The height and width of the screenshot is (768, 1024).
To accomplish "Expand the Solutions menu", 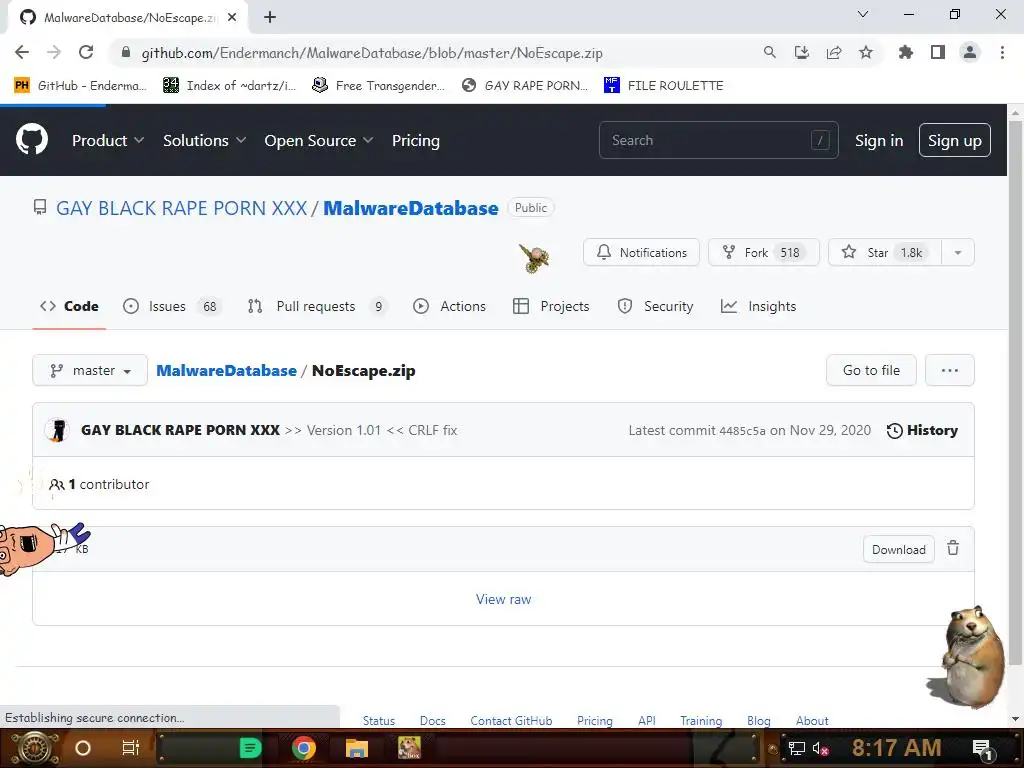I will (204, 140).
